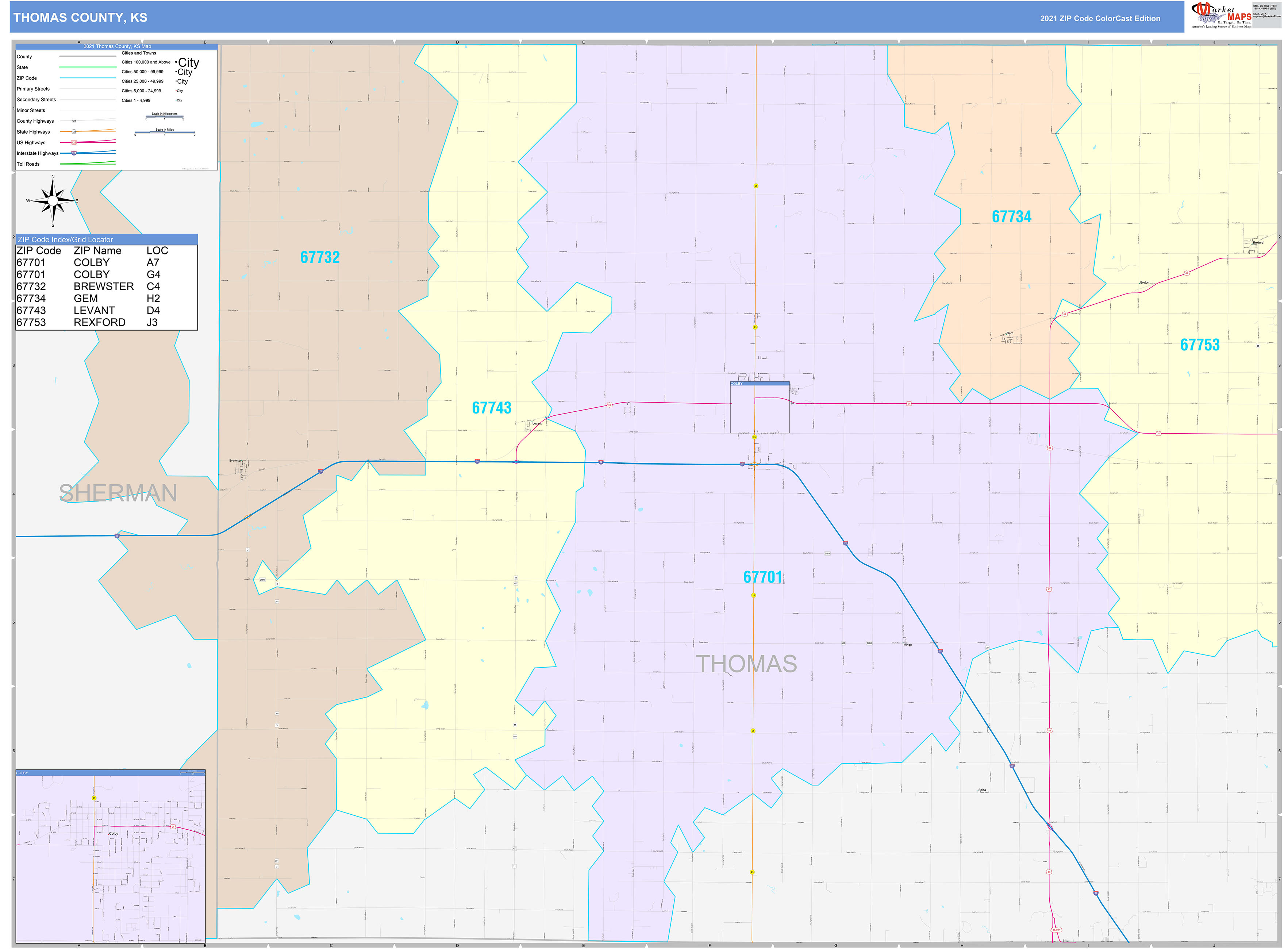
Task: Click the Cities 100,000 and Above city dot
Action: [176, 62]
